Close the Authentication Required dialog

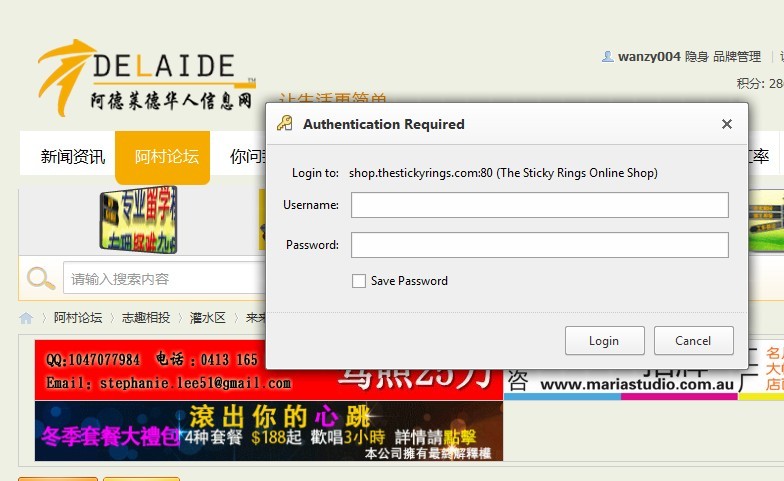727,124
